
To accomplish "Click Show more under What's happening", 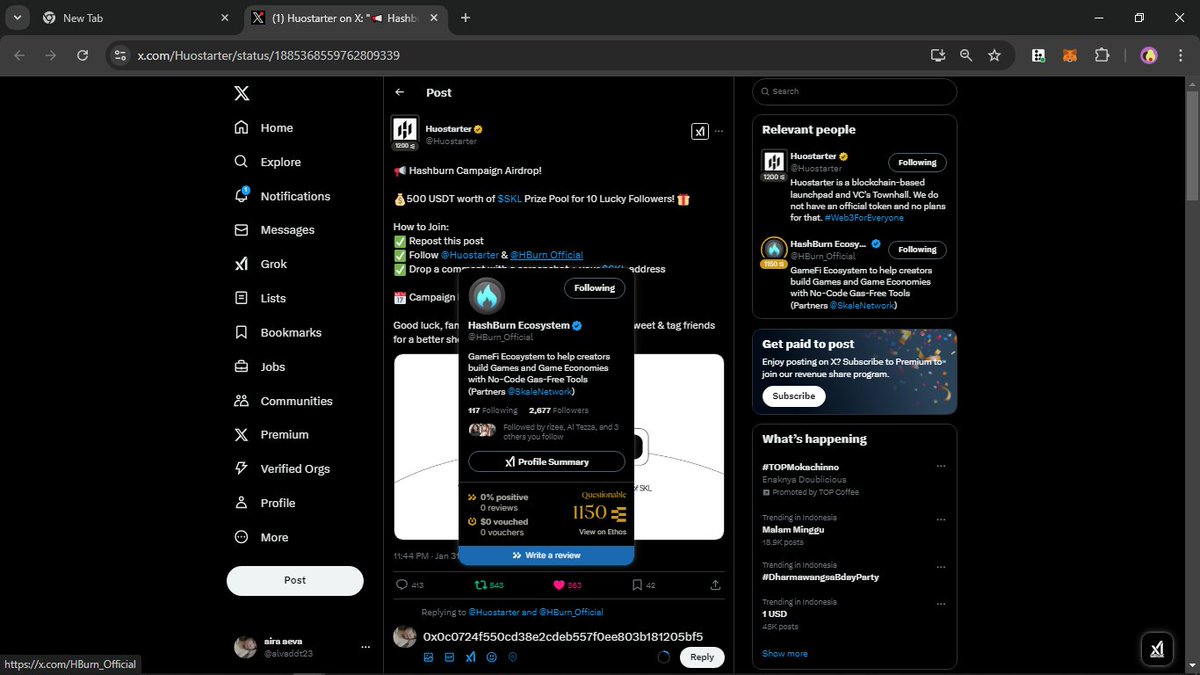I will tap(784, 653).
